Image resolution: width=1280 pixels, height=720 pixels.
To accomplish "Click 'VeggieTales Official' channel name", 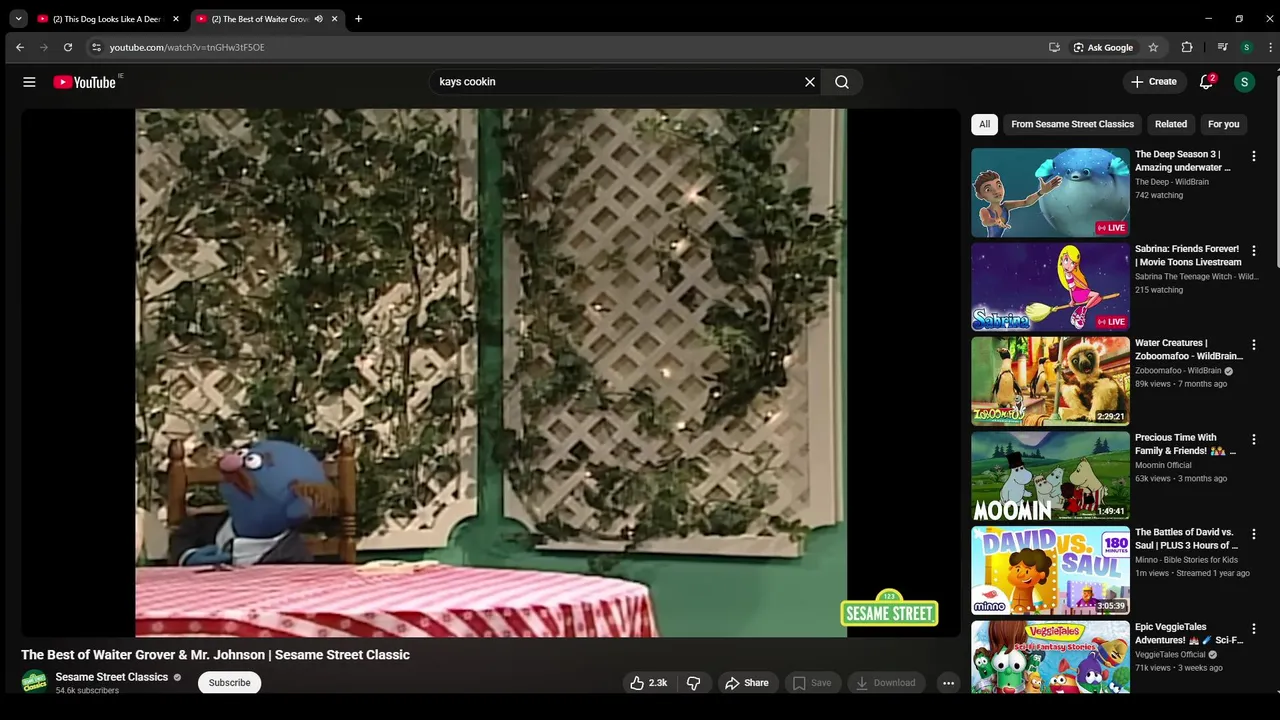I will [1170, 655].
